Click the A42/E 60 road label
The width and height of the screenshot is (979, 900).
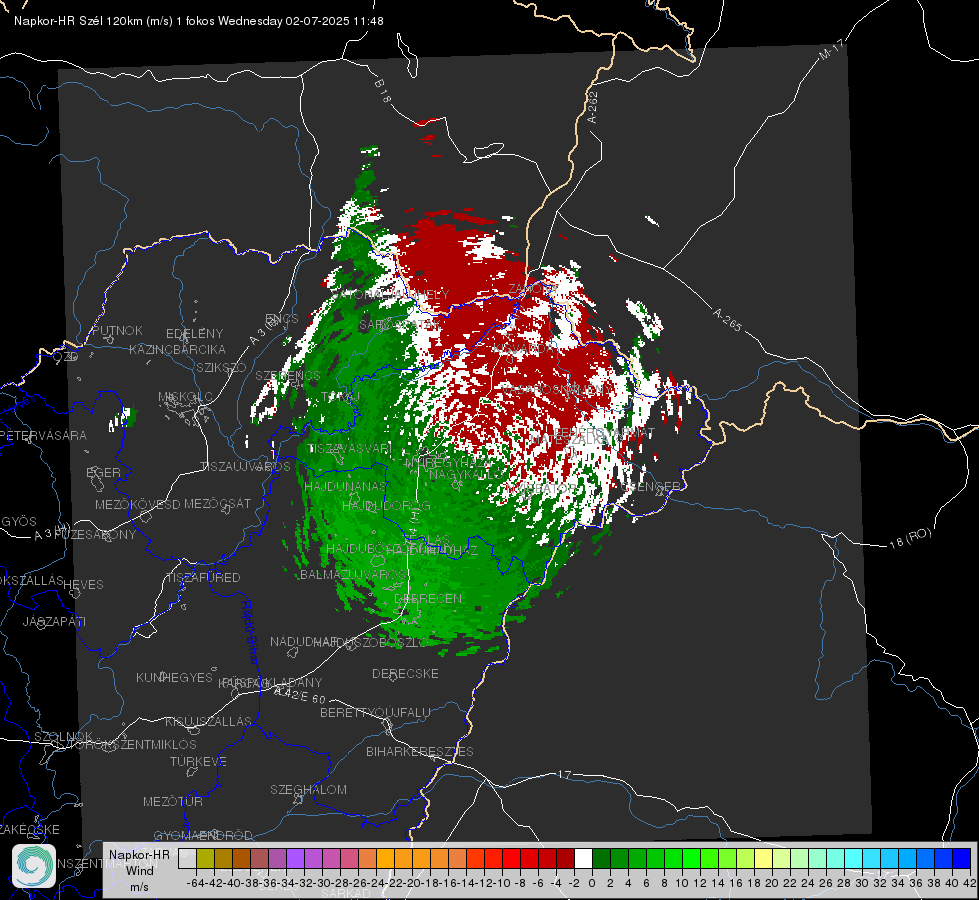pyautogui.click(x=300, y=695)
